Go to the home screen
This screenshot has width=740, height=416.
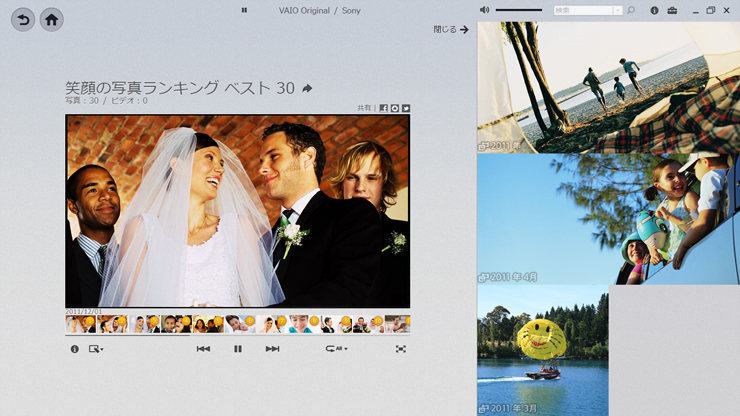click(51, 19)
